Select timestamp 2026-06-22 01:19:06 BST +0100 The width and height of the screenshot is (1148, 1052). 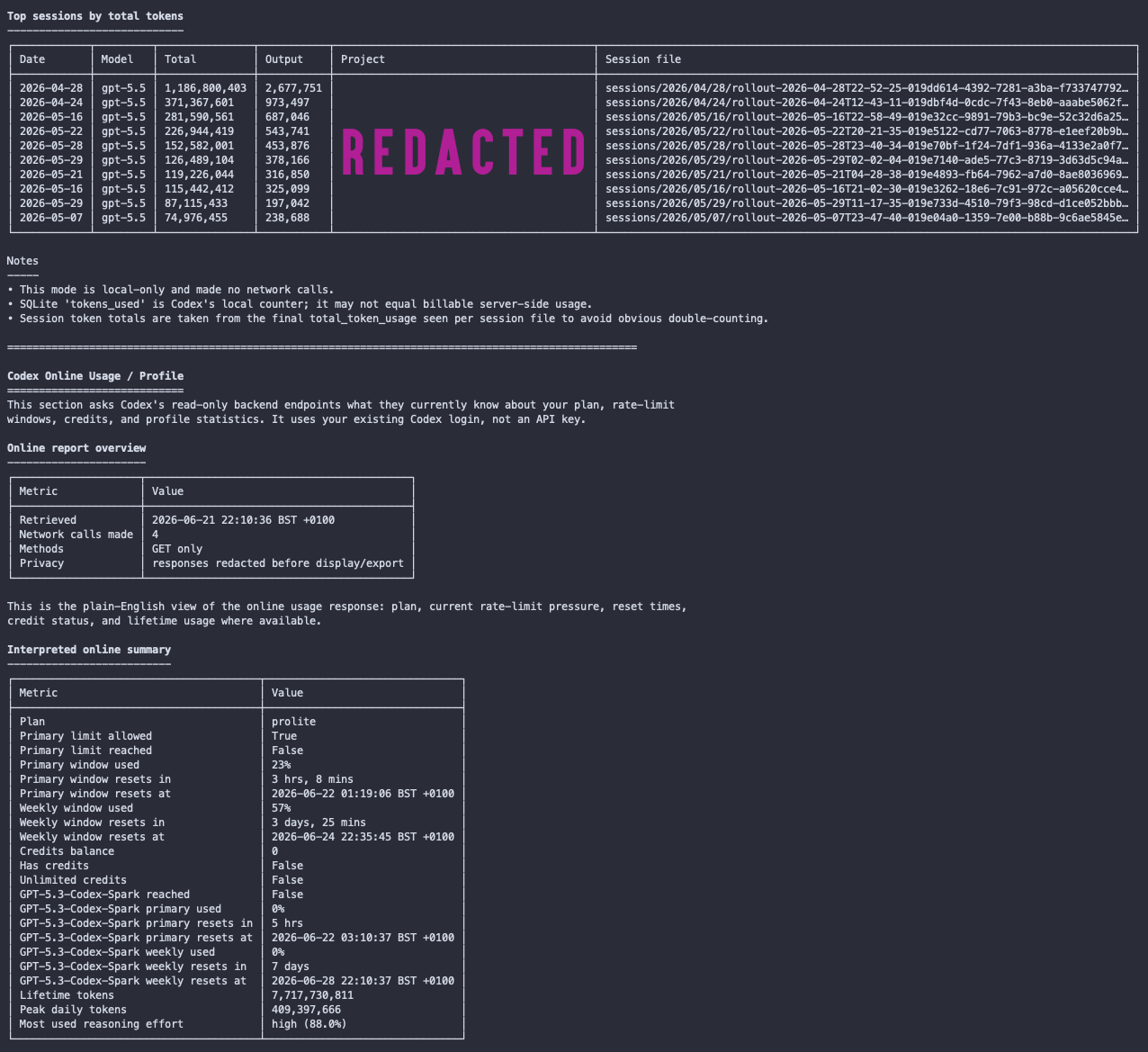pos(363,794)
